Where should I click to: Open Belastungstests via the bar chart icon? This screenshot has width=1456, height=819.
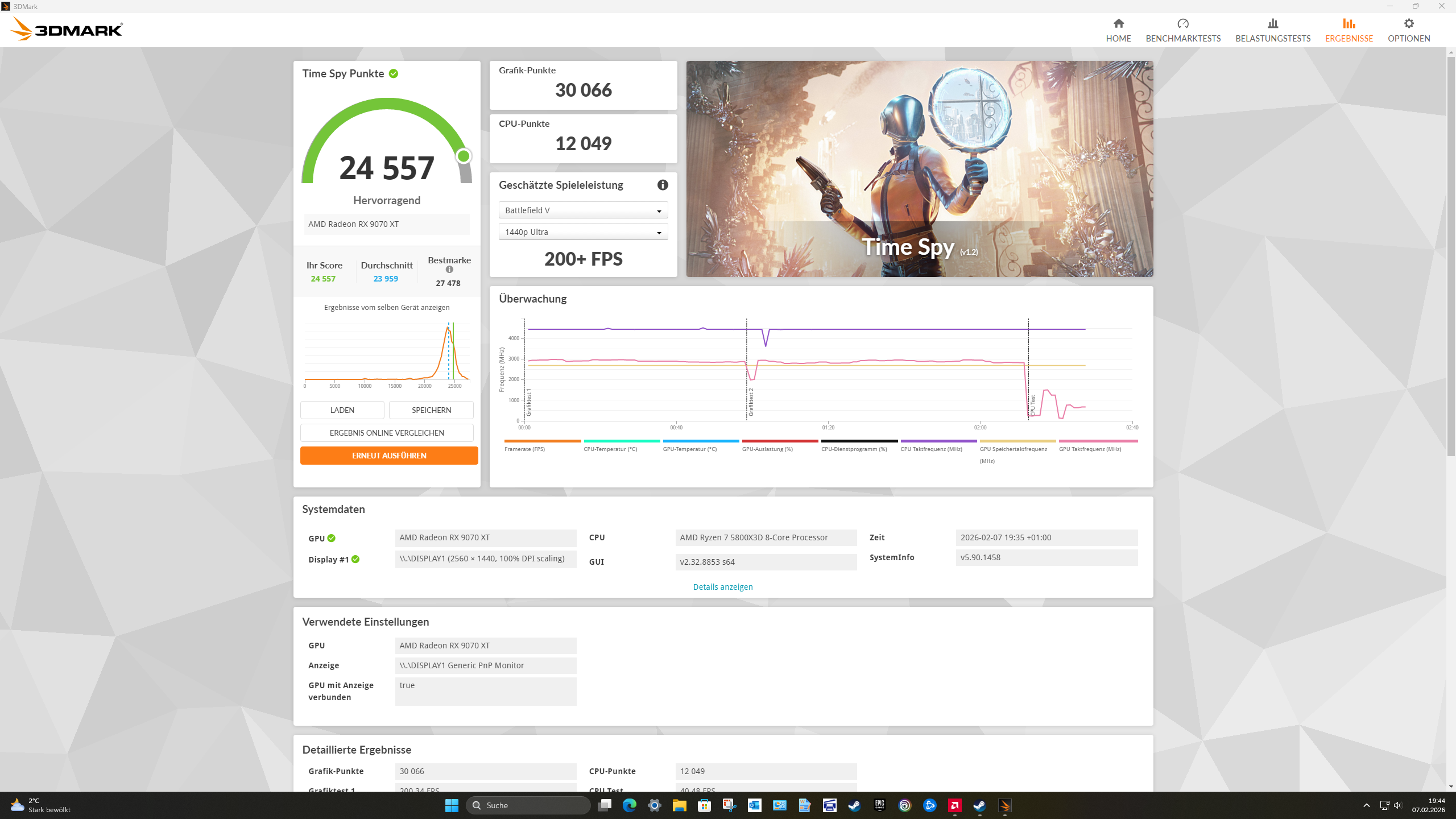1272,24
